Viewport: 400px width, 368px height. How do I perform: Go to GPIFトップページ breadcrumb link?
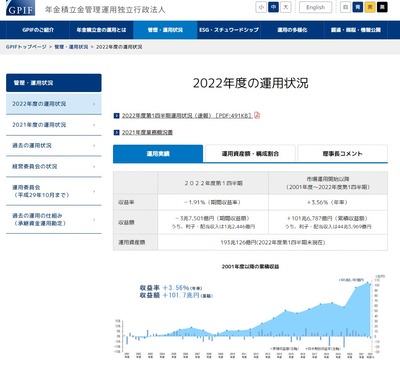(26, 47)
